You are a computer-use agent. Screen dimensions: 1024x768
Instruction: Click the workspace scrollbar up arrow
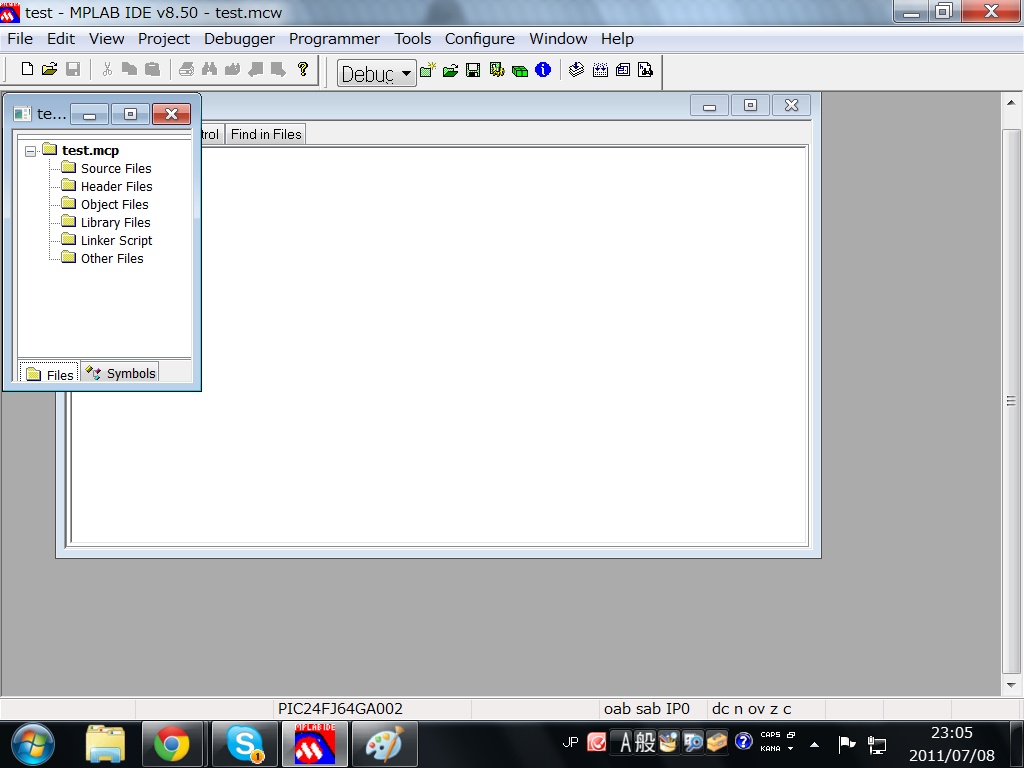(x=1011, y=103)
